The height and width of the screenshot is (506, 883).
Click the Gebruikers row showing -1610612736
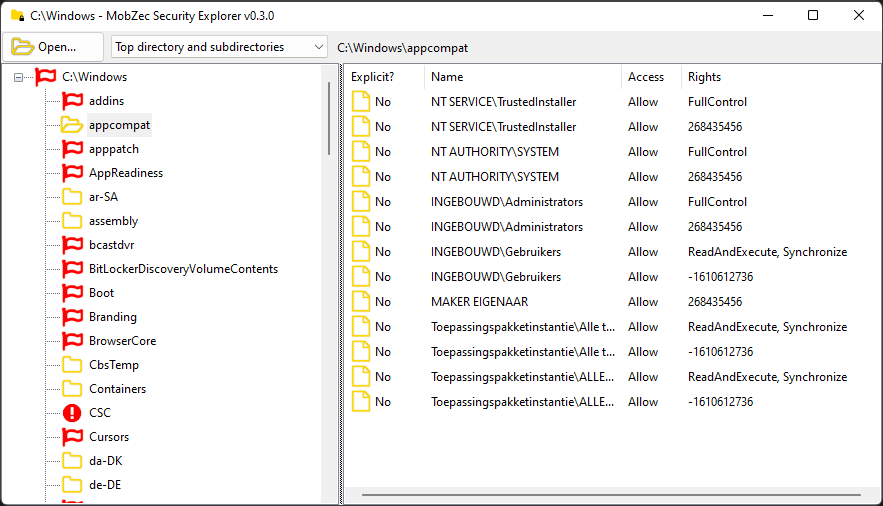tap(611, 277)
